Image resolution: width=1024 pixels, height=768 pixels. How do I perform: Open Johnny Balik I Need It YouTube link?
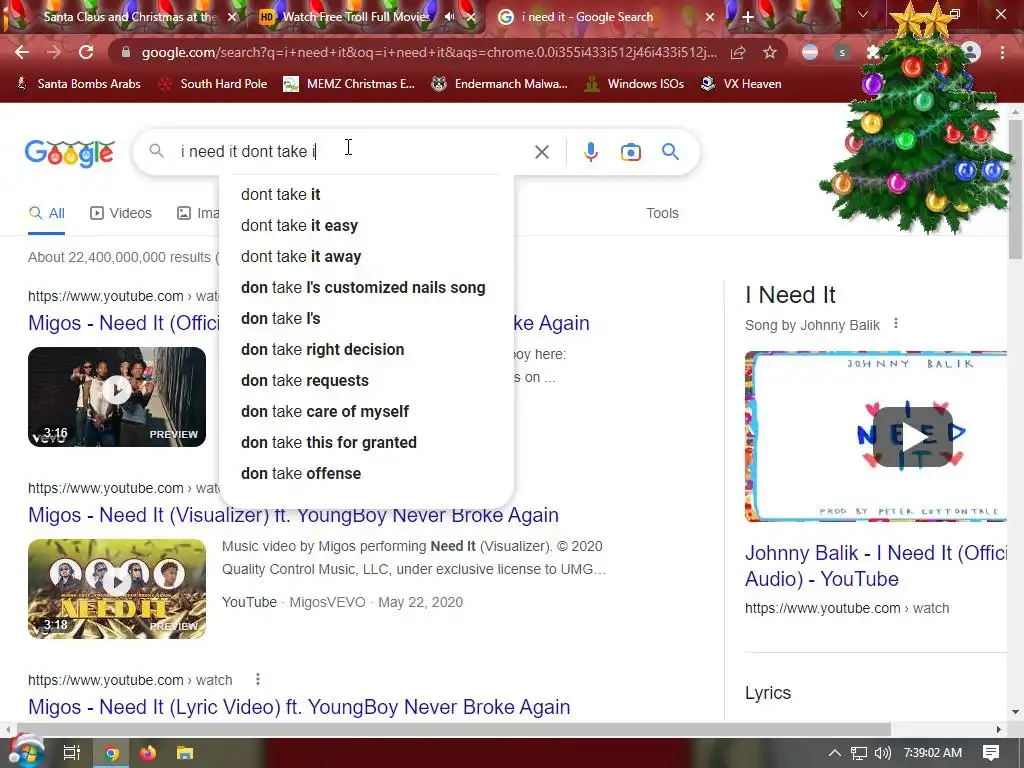click(x=876, y=566)
